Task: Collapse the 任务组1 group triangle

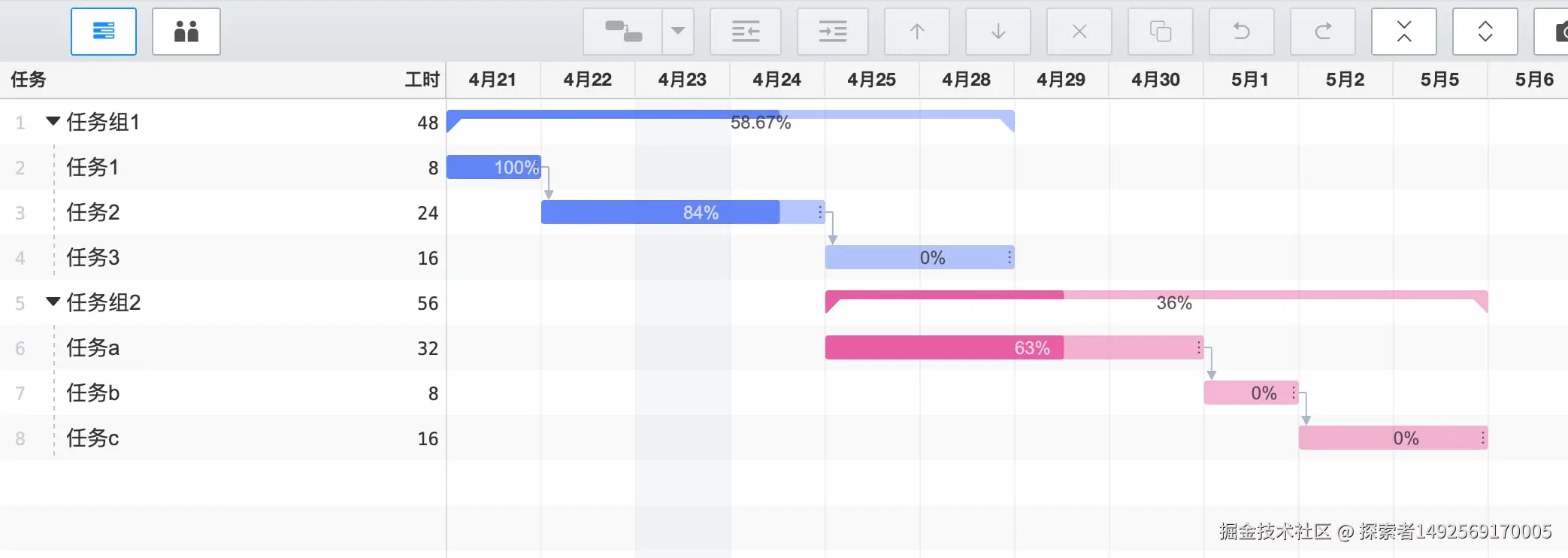Action: point(53,121)
